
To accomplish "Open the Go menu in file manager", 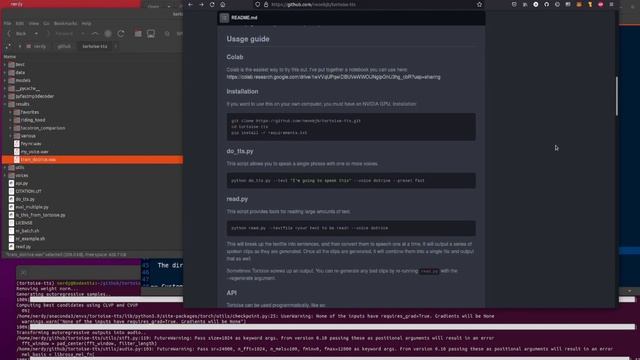I will (x=46, y=24).
